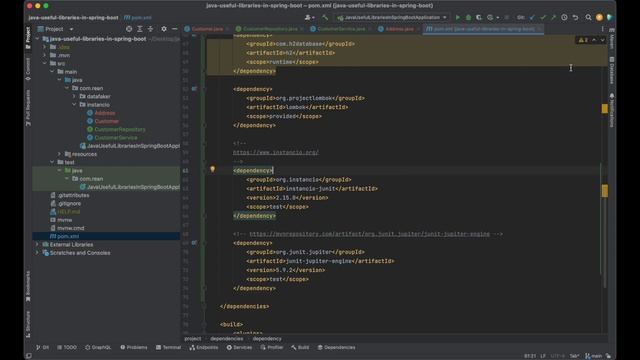
Task: Open the Git tool window at bottom
Action: point(42,347)
